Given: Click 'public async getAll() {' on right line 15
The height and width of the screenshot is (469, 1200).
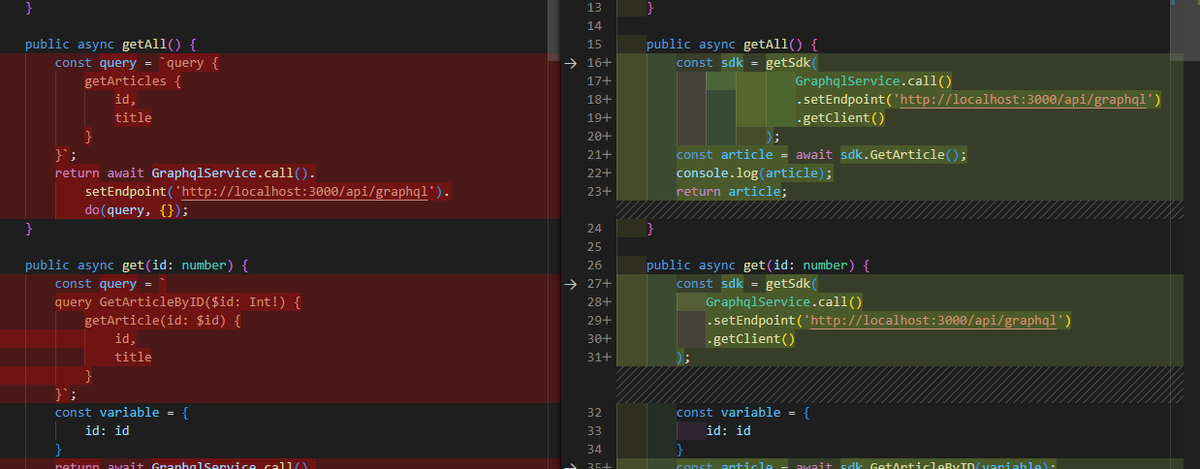Looking at the screenshot, I should (733, 44).
